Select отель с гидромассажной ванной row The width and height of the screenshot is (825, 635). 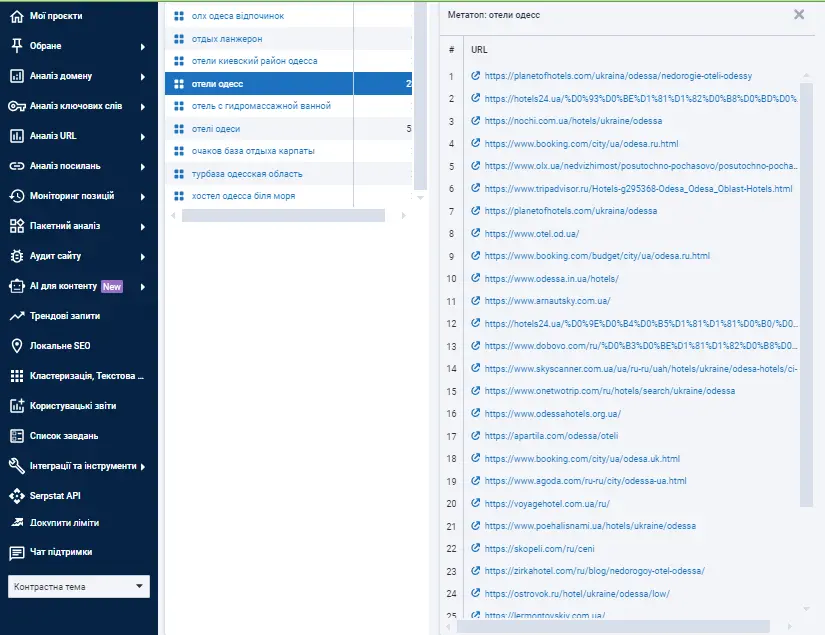(x=288, y=106)
